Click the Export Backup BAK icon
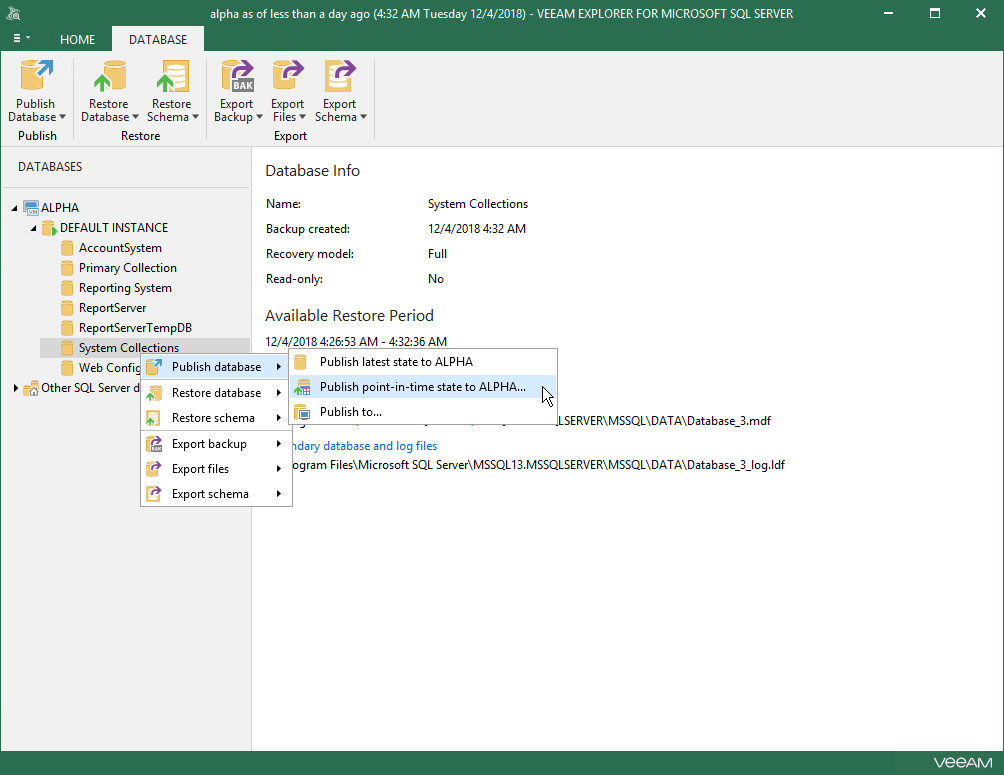The image size is (1004, 775). coord(238,76)
